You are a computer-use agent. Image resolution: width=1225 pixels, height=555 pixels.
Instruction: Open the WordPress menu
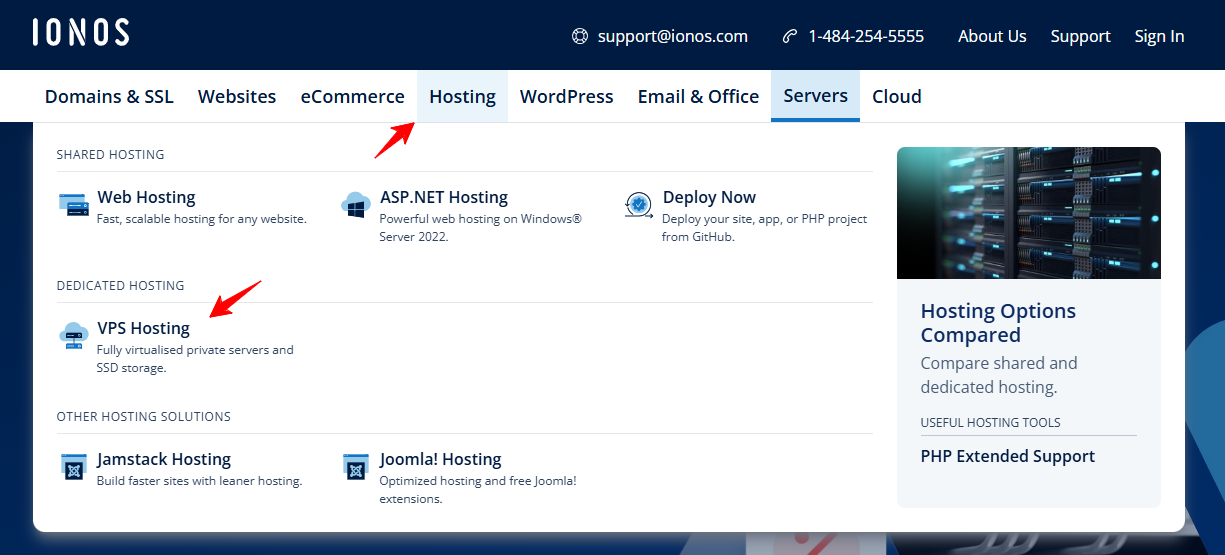567,96
